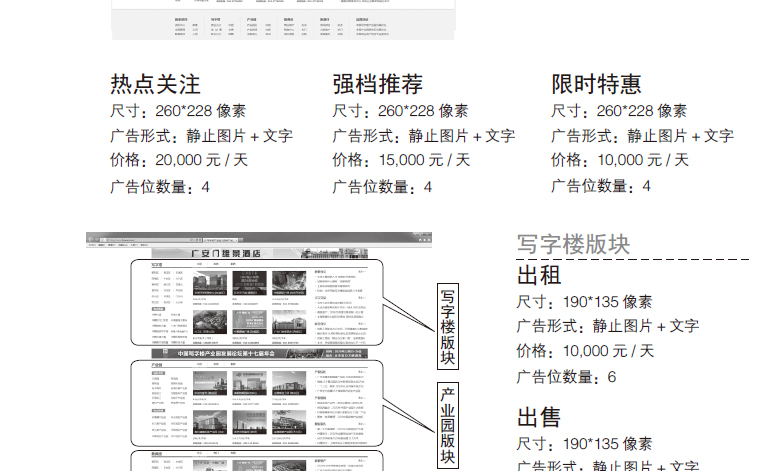Click the 限时特惠 heading
Screen dimensions: 759x471
(596, 84)
